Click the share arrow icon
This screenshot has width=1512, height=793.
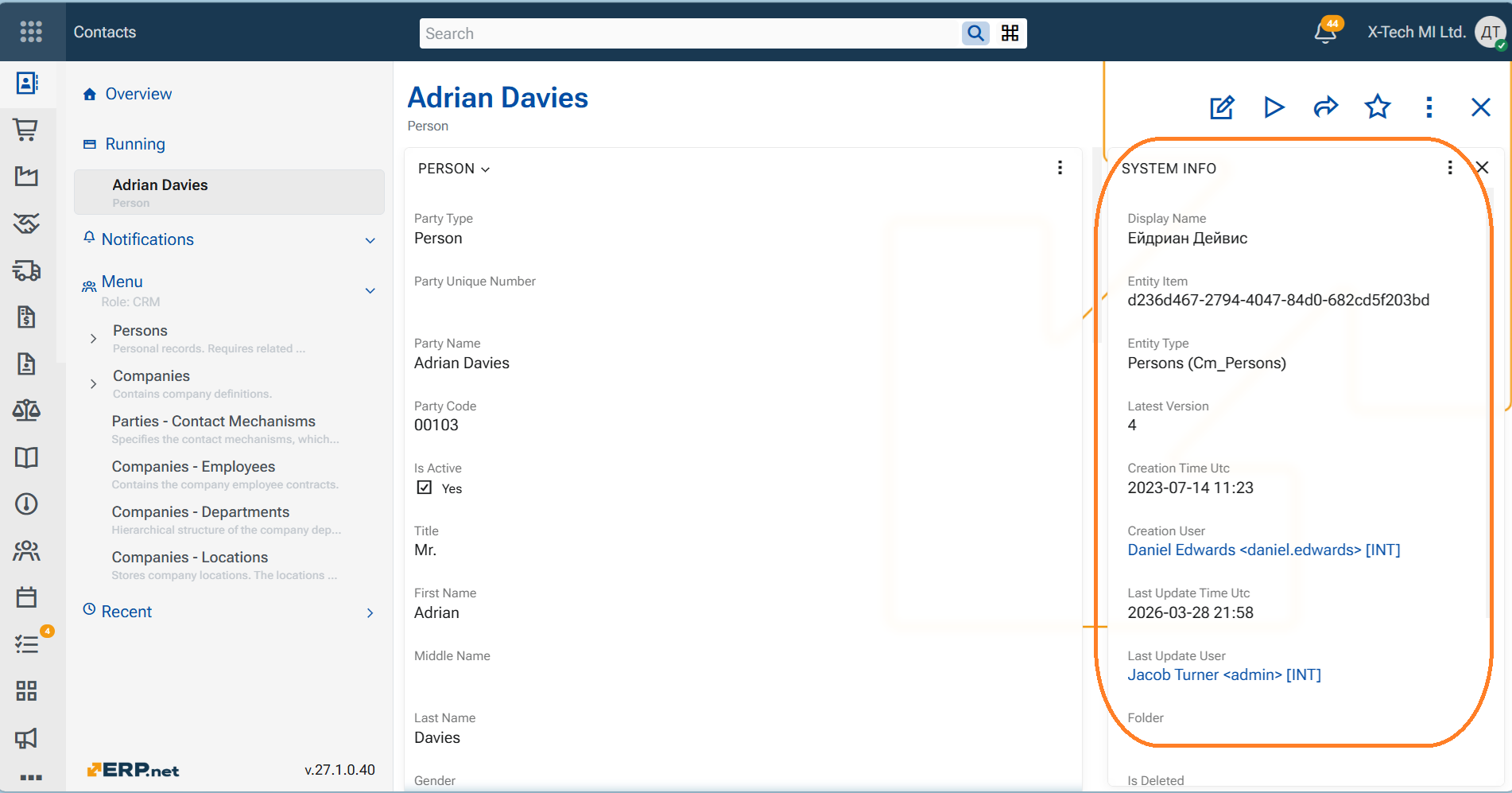[1326, 107]
